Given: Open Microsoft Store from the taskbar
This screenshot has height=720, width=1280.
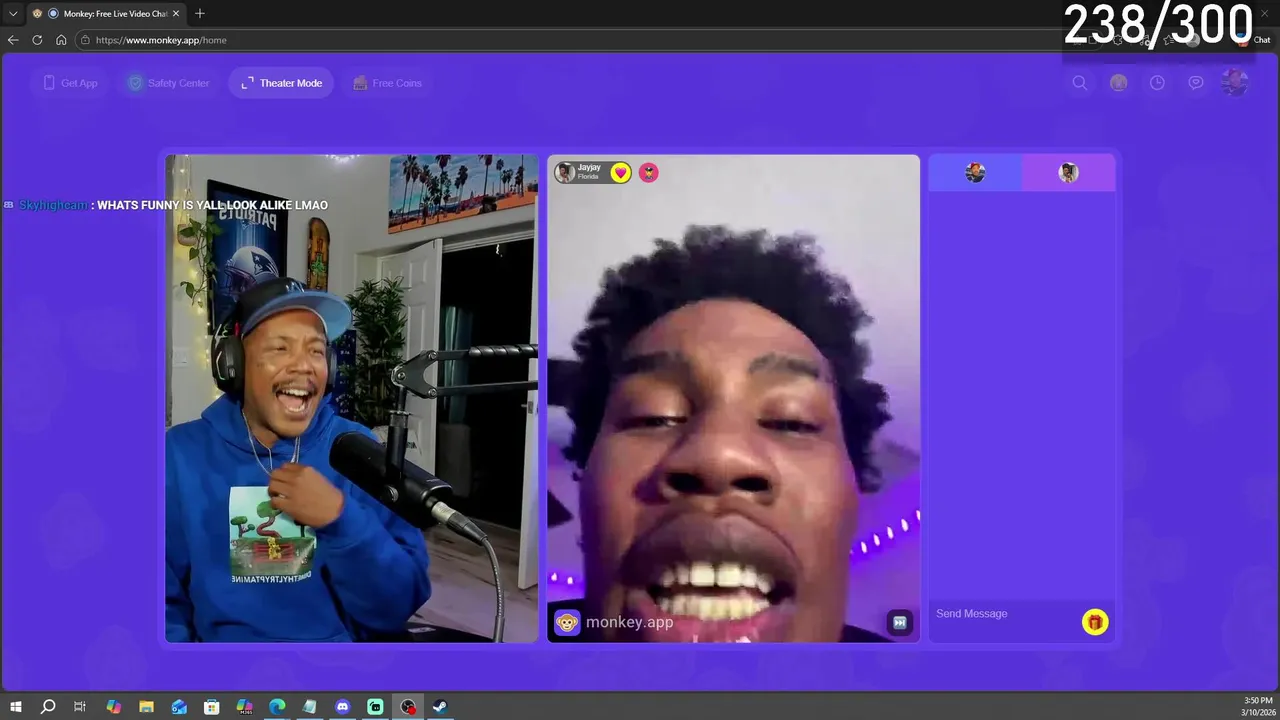Looking at the screenshot, I should click(212, 707).
